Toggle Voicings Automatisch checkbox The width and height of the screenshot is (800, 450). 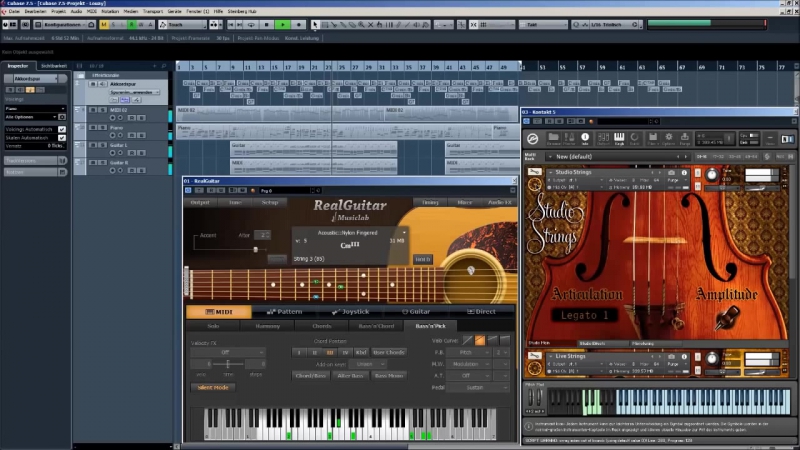(x=62, y=130)
